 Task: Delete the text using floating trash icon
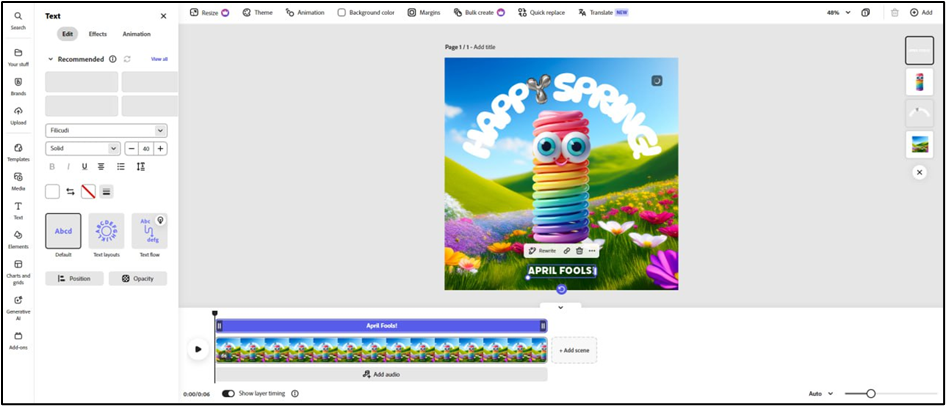tap(579, 251)
